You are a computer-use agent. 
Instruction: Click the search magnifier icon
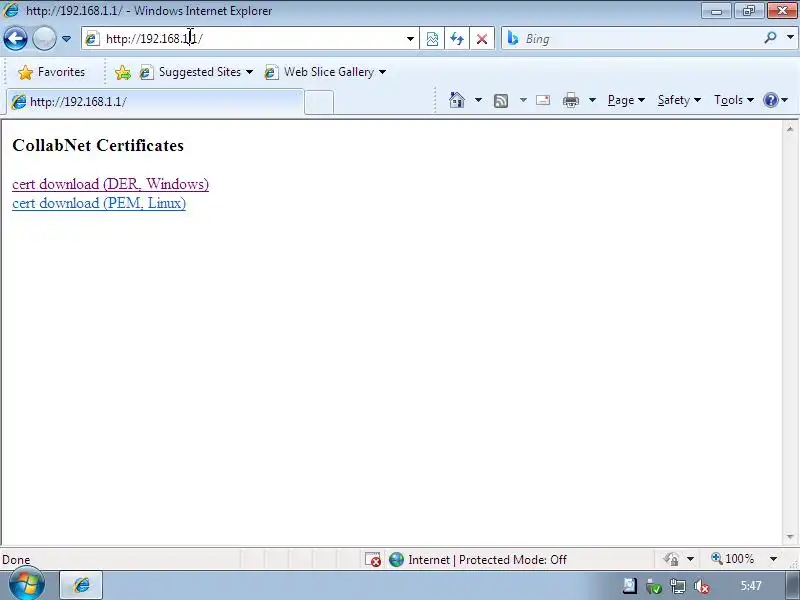770,37
